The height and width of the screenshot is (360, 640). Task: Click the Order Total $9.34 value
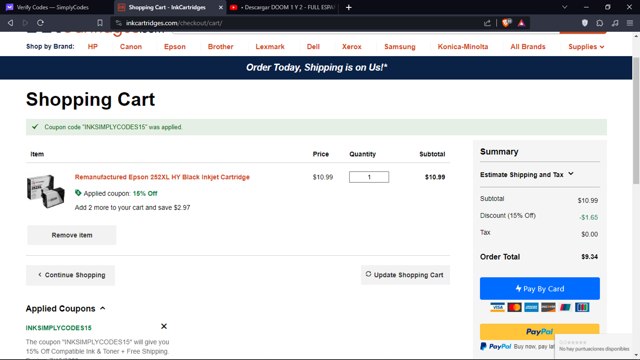click(589, 257)
